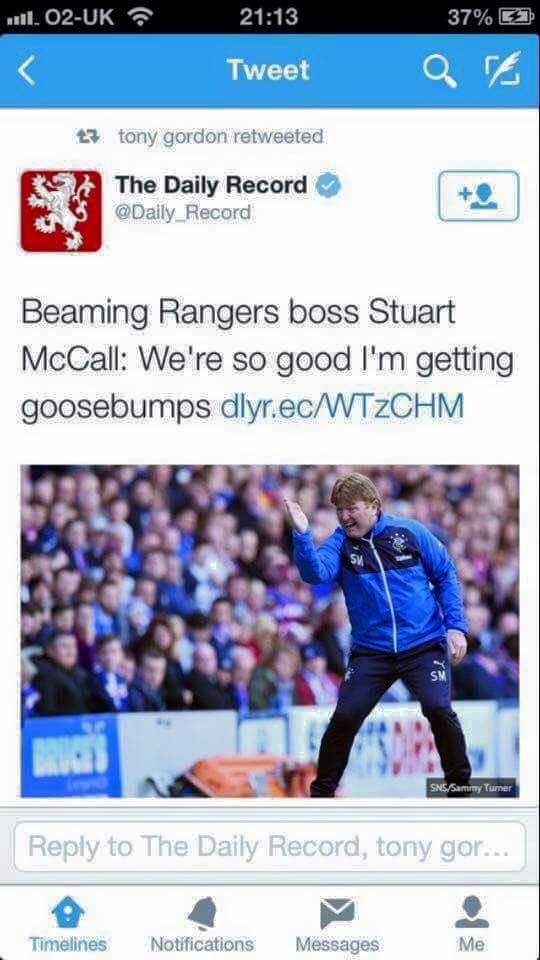Open the @Daily_Record handle profile
This screenshot has width=540, height=960.
pyautogui.click(x=183, y=212)
